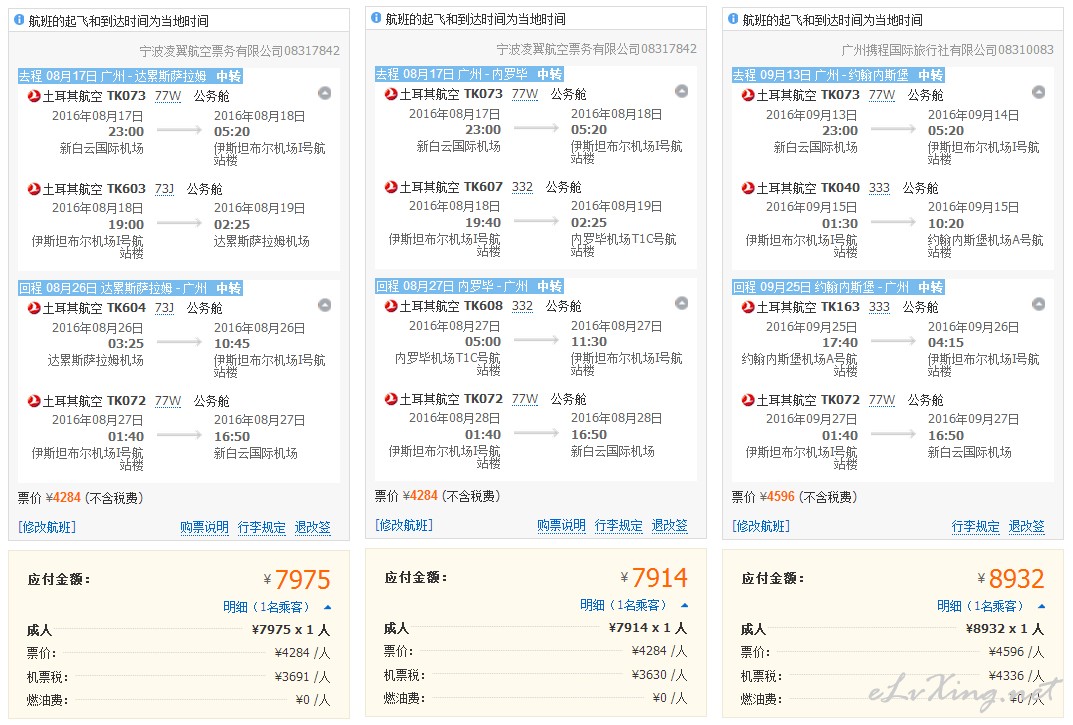The width and height of the screenshot is (1073, 725).
Task: Click the 中转 label on 去程 广州 - 约翰内斯堡
Action: pos(931,75)
